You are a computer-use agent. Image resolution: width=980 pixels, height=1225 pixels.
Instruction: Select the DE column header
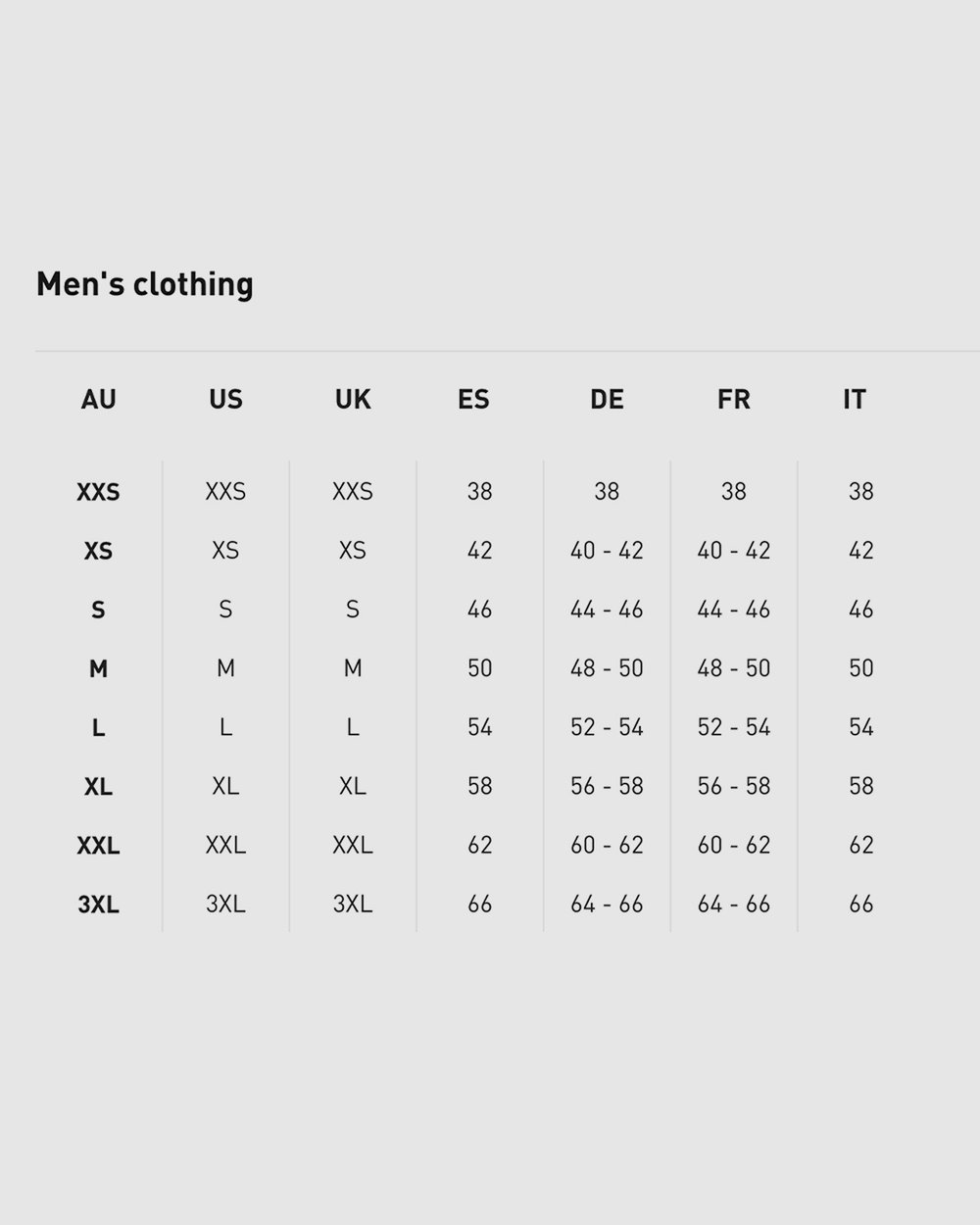[x=607, y=399]
